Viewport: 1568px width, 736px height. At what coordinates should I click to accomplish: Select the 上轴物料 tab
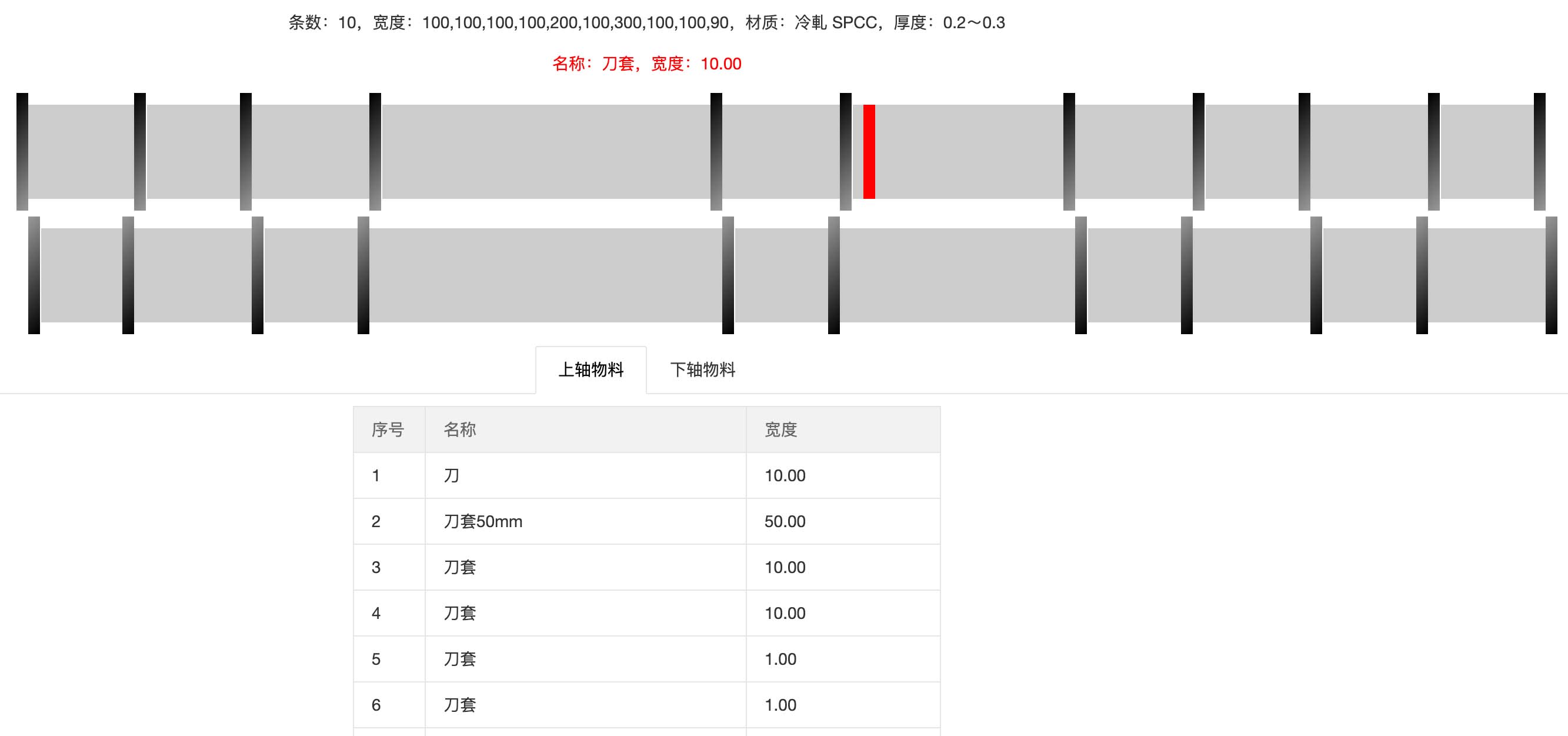click(x=591, y=369)
